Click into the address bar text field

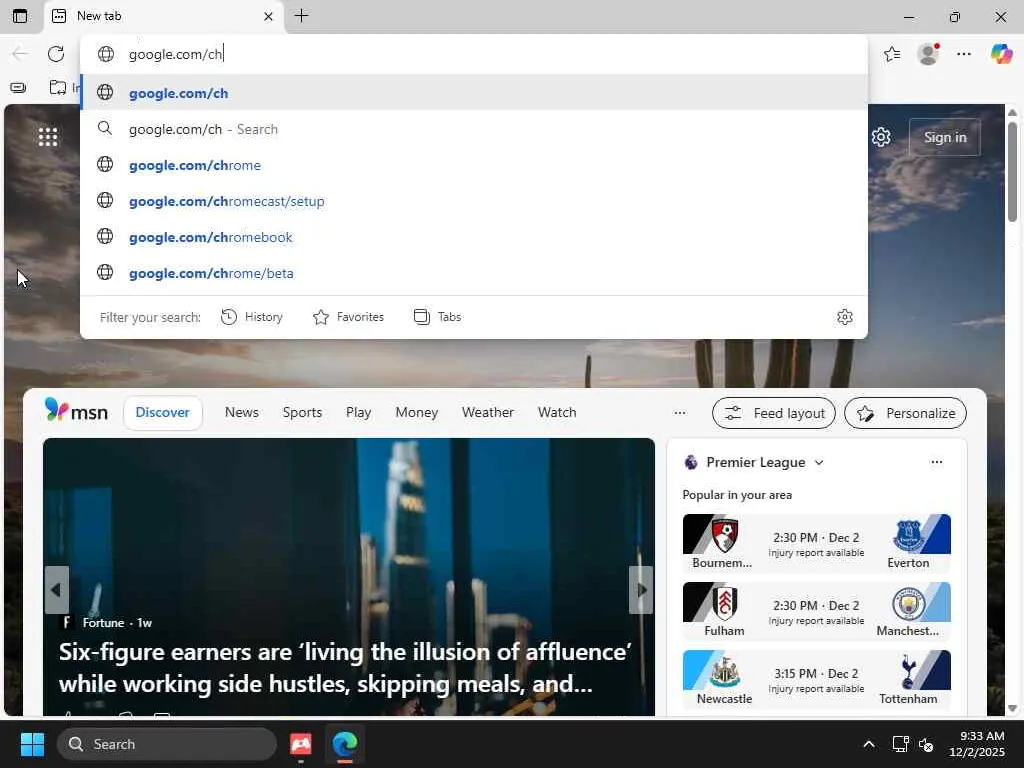click(x=474, y=54)
